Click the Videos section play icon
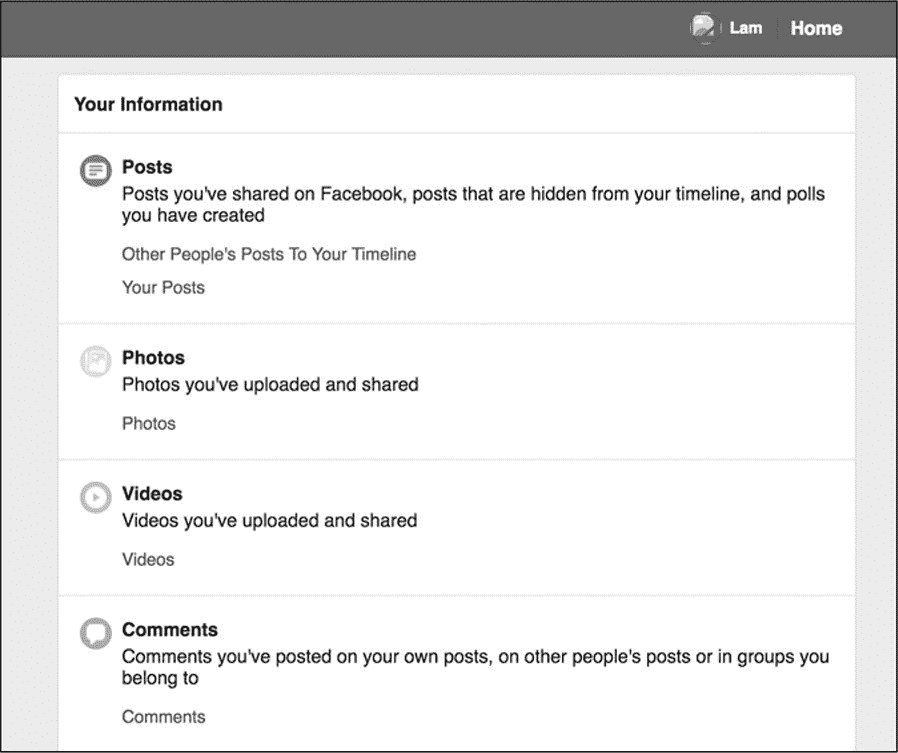This screenshot has width=898, height=753. coord(96,497)
